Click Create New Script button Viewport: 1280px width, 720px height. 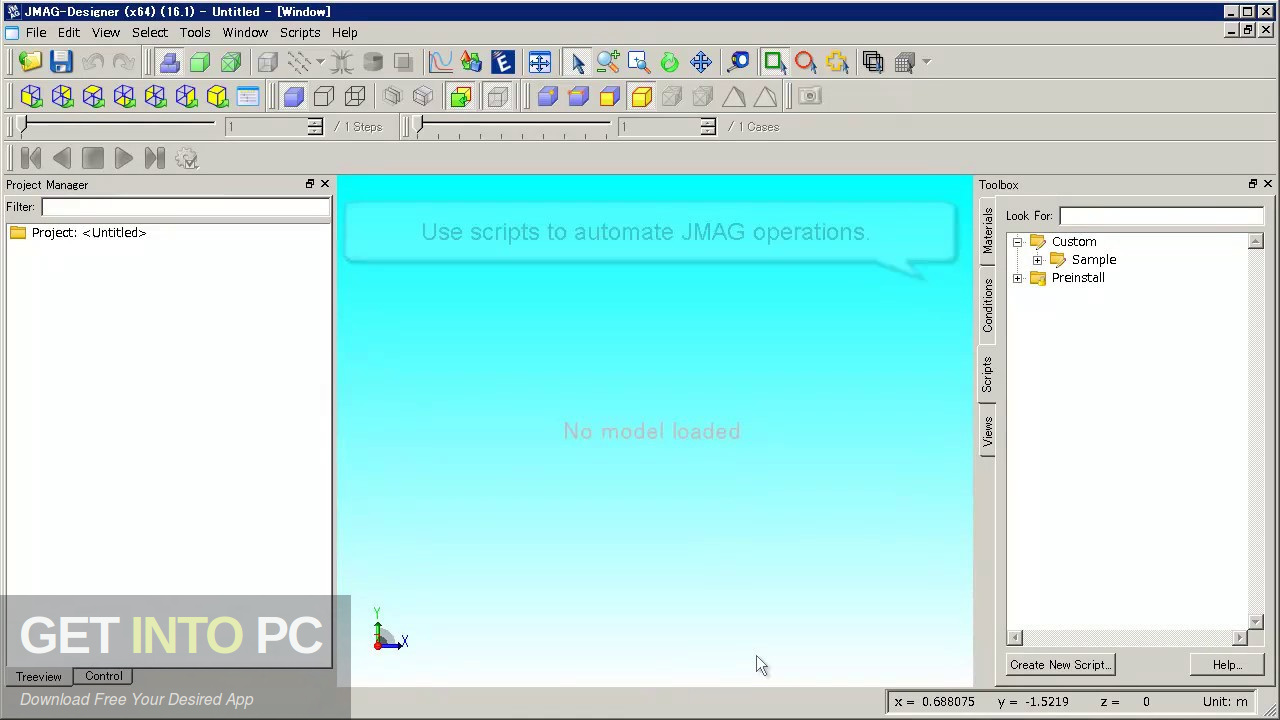coord(1060,665)
